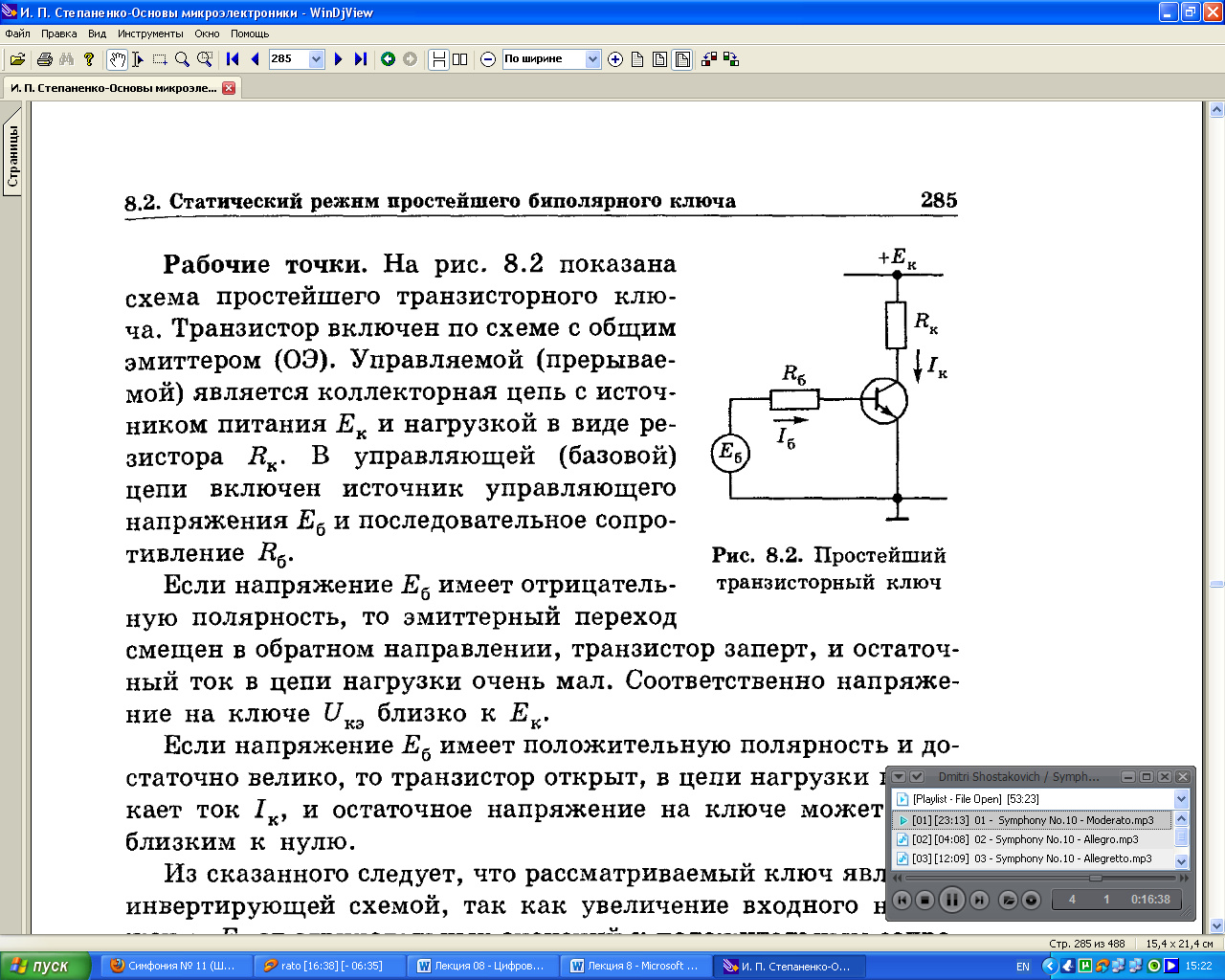Screen dimensions: 1225x980
Task: Click the media player open file folder button
Action: coord(1008,900)
